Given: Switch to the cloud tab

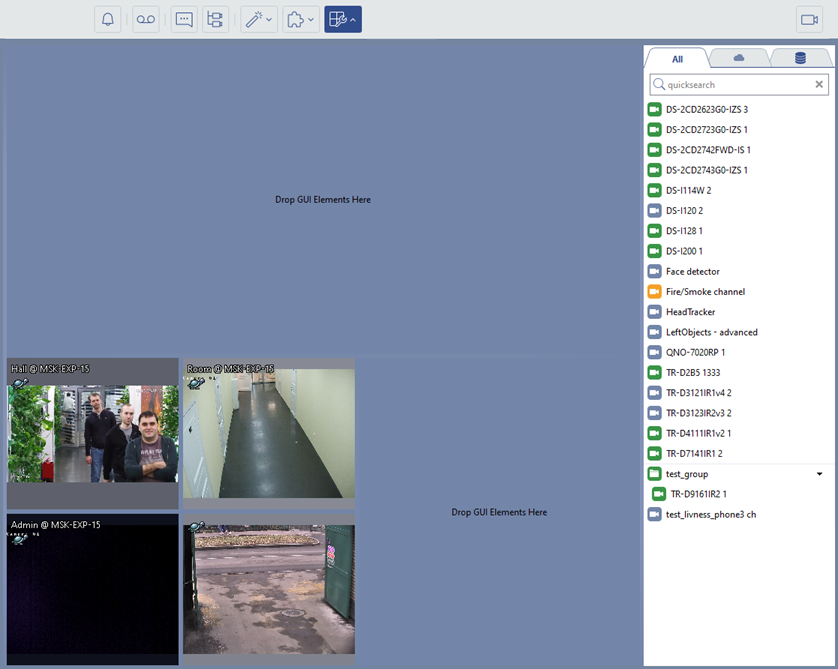Looking at the screenshot, I should (x=739, y=59).
